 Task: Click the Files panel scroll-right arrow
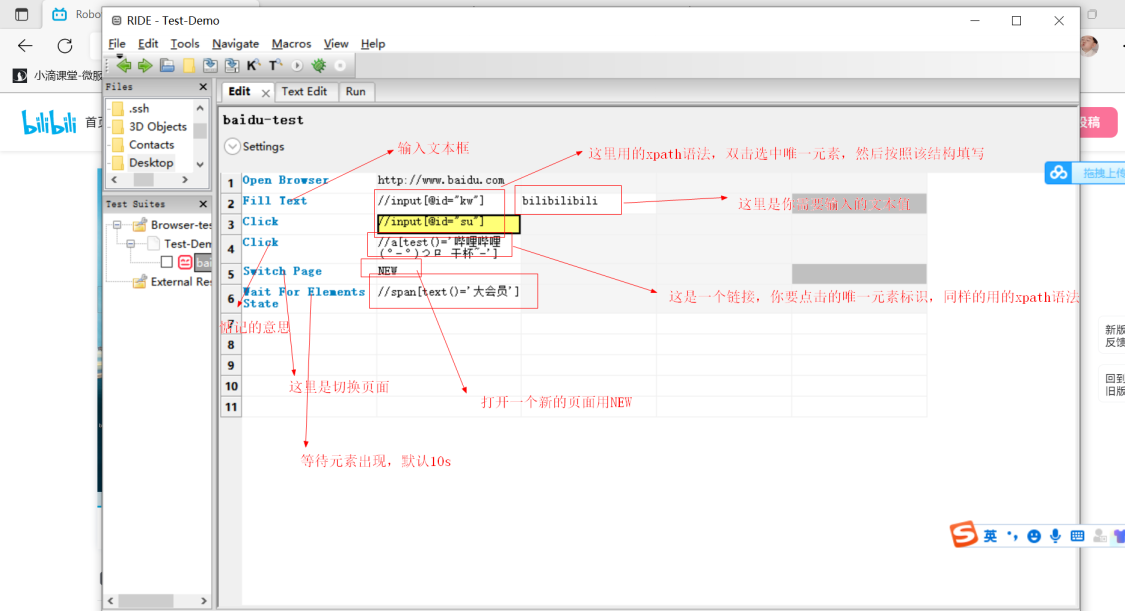click(185, 179)
